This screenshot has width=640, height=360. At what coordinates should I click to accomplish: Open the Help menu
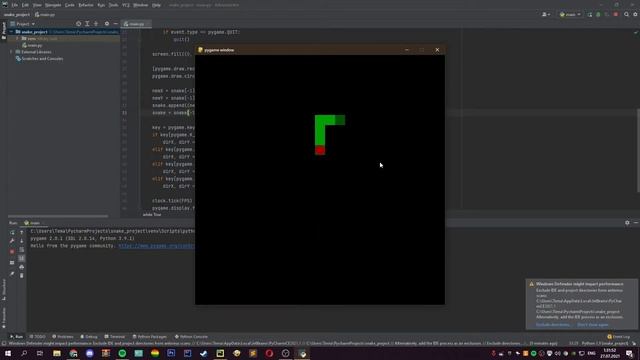(x=156, y=5)
